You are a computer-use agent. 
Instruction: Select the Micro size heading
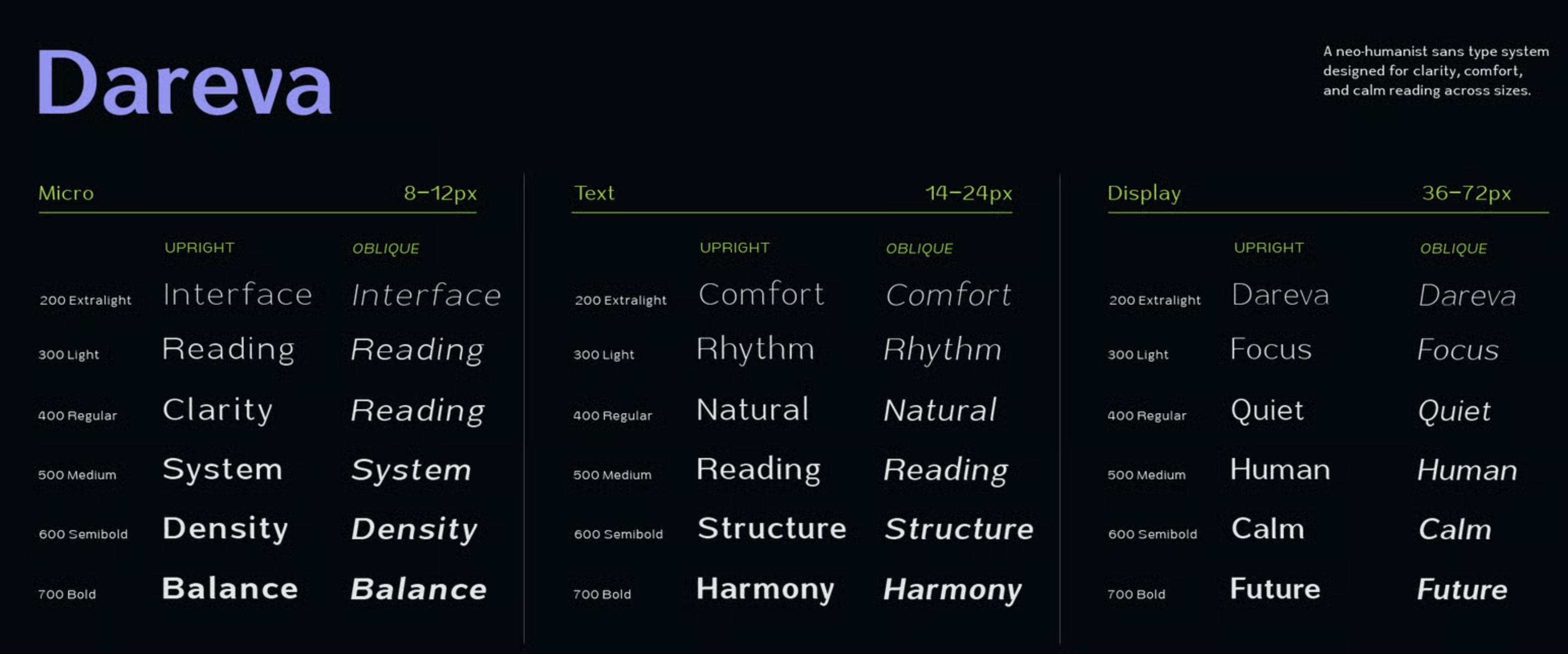click(x=66, y=193)
